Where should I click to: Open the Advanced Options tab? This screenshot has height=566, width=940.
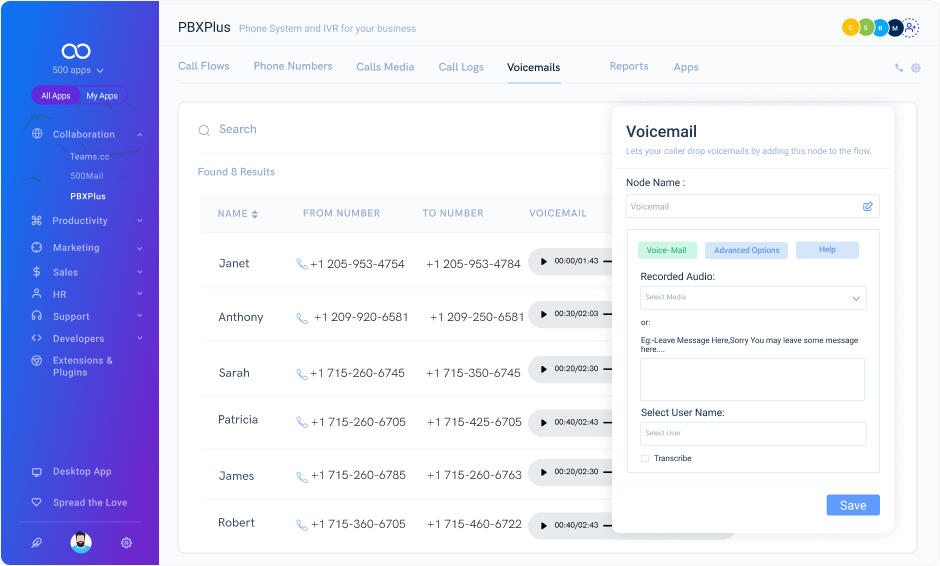click(x=746, y=250)
